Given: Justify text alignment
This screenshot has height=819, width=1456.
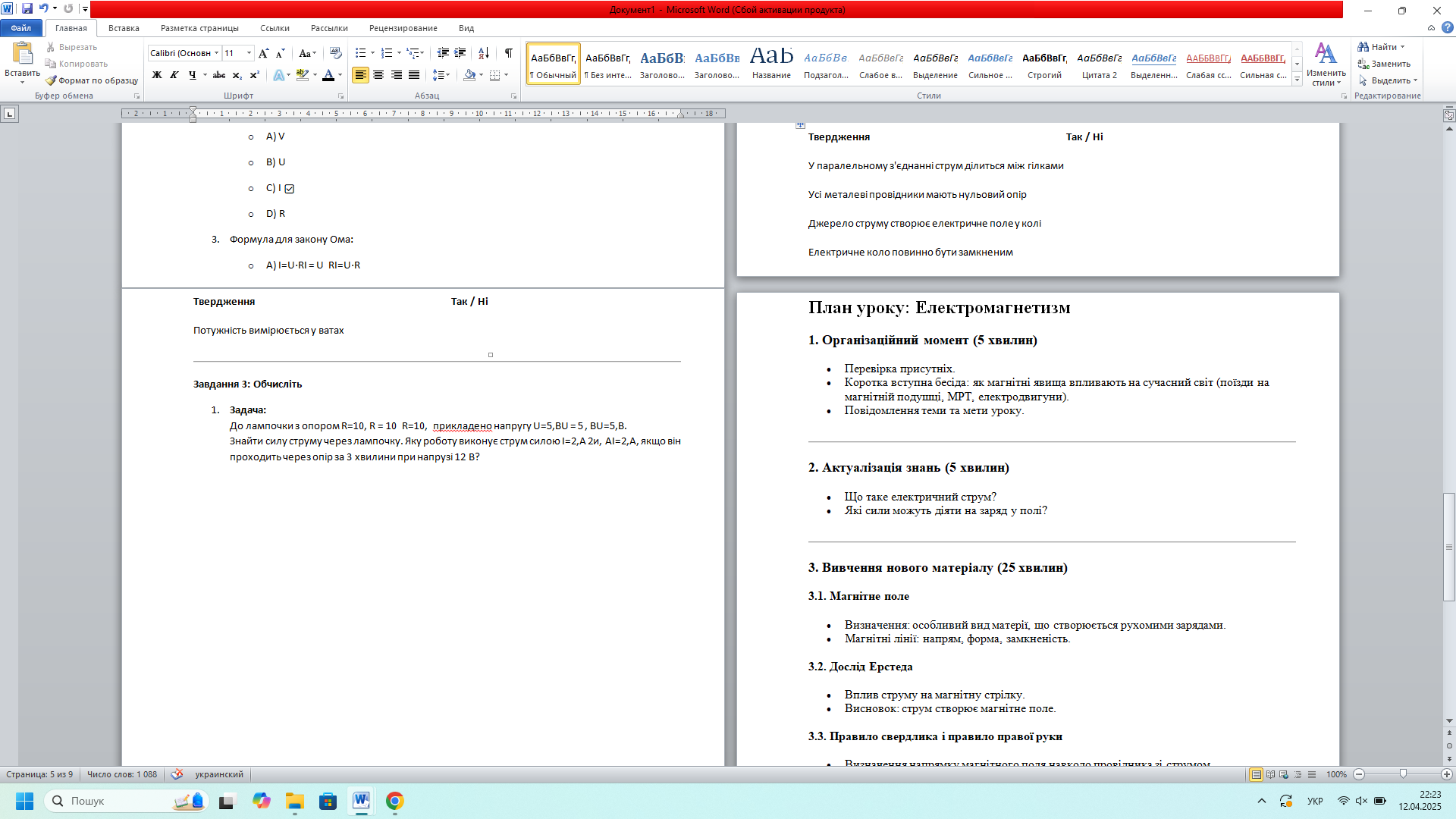Looking at the screenshot, I should [x=414, y=75].
